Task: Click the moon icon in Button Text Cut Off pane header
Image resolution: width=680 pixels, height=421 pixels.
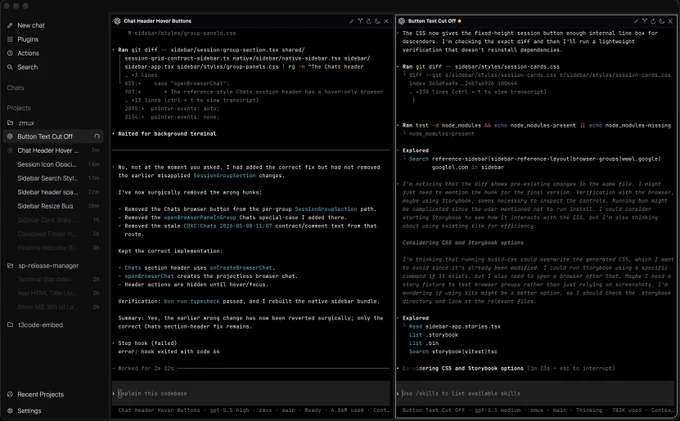Action: click(662, 21)
